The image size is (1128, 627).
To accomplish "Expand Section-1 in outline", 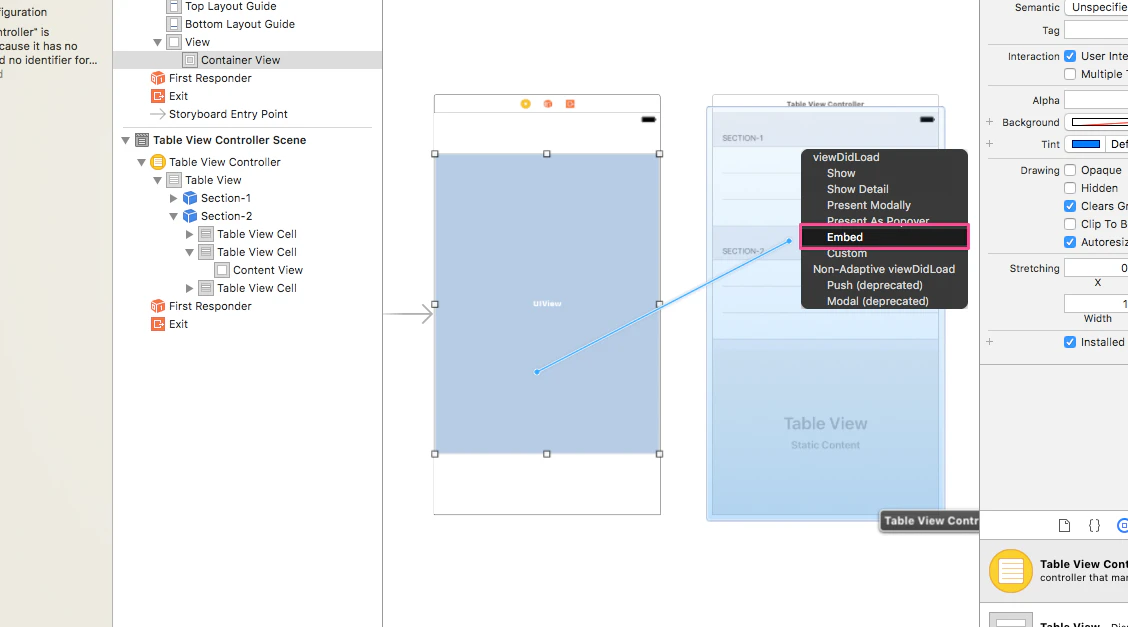I will [173, 198].
